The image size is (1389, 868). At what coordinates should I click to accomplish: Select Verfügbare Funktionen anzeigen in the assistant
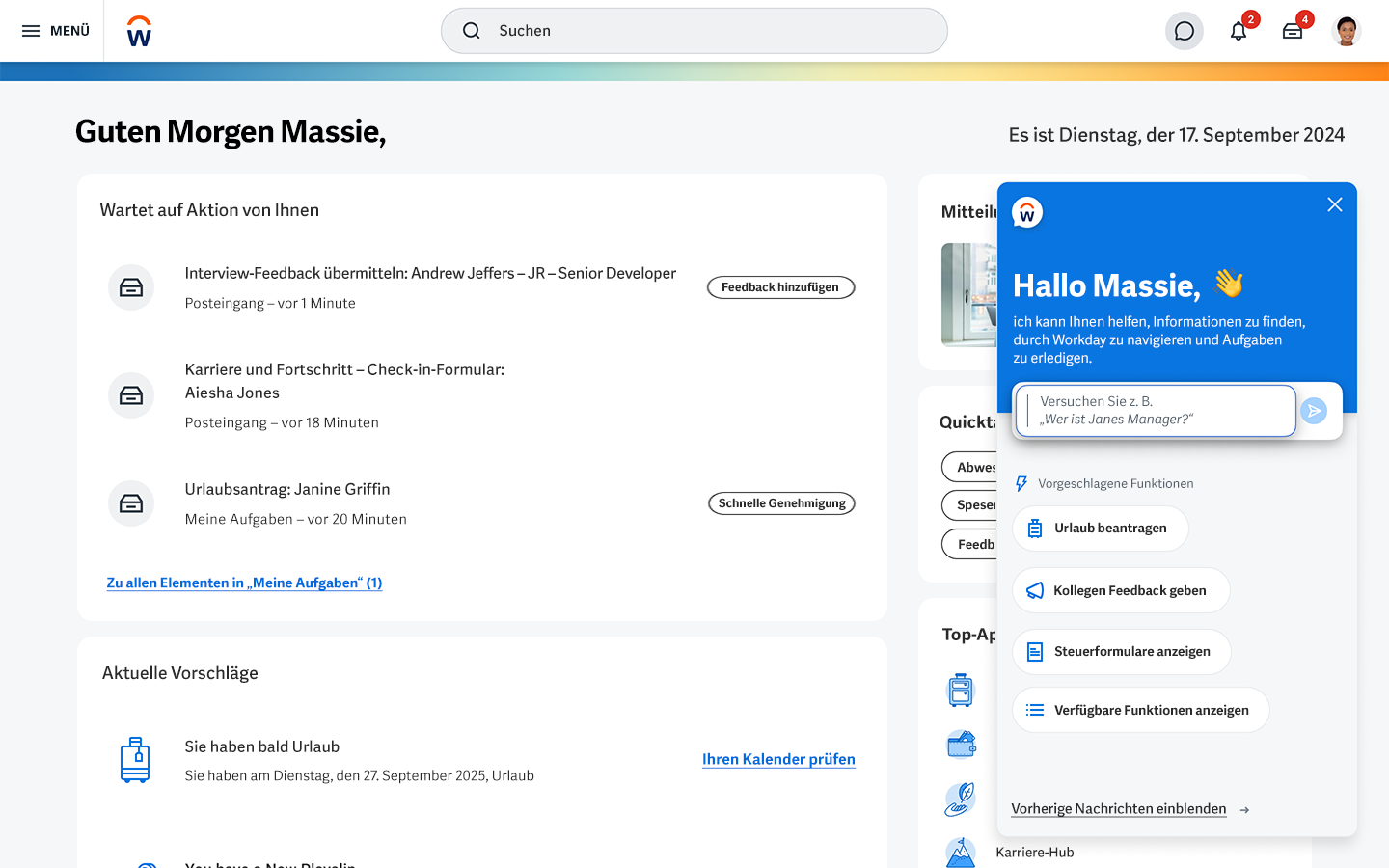pos(1140,710)
